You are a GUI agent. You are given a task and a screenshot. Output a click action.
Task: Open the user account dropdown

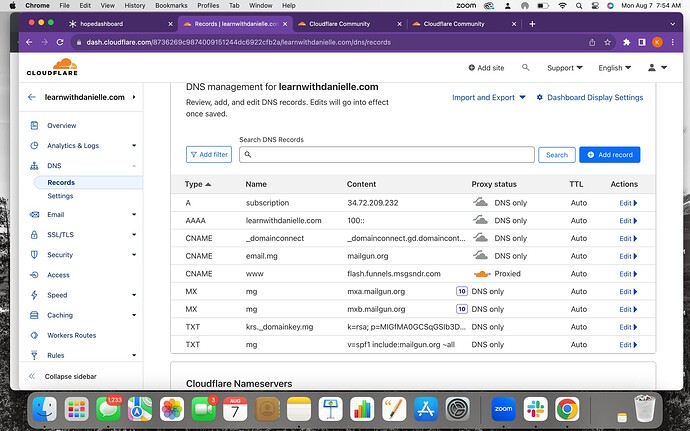pyautogui.click(x=657, y=68)
